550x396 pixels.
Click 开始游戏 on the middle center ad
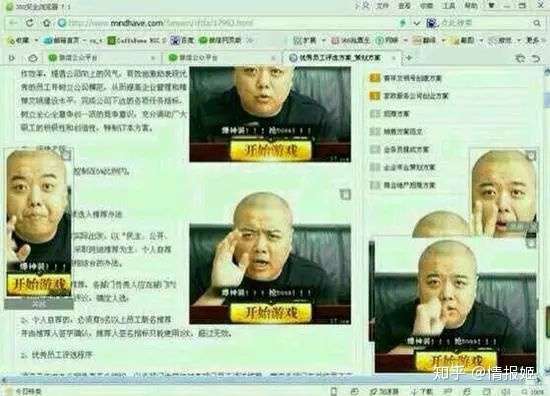(270, 312)
